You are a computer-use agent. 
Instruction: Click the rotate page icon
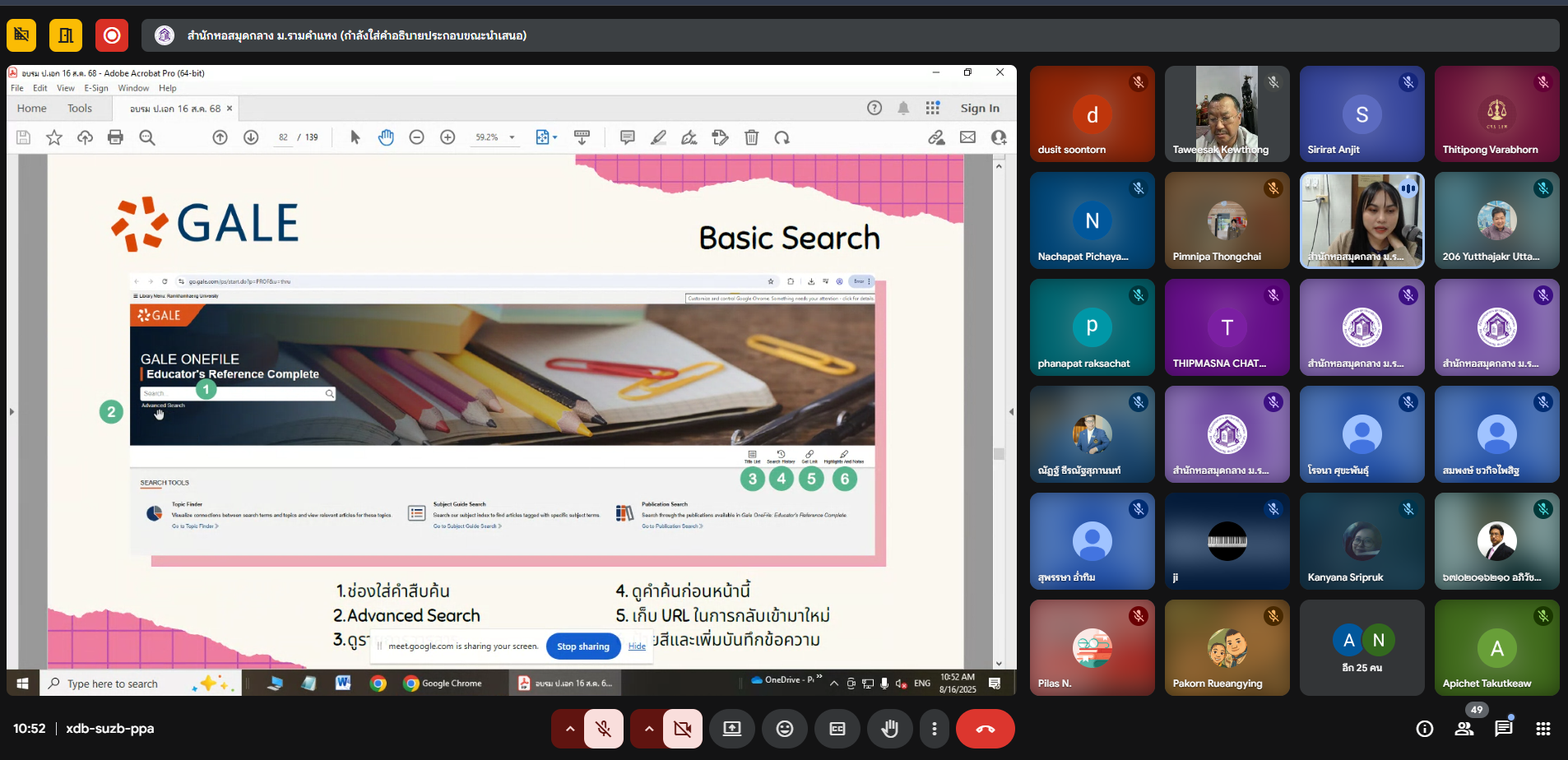tap(782, 137)
